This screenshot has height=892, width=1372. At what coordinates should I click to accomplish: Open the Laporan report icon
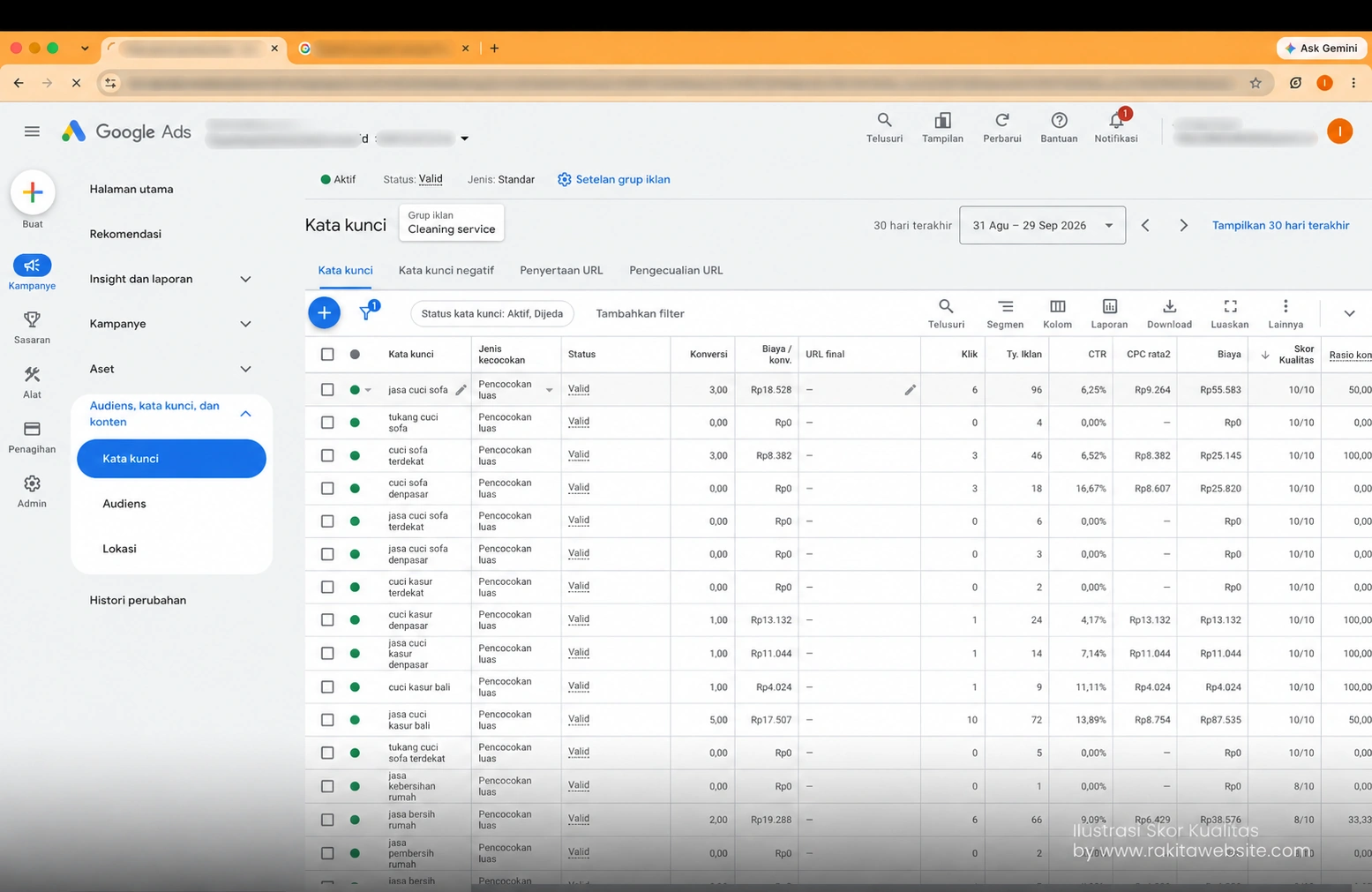[1109, 306]
